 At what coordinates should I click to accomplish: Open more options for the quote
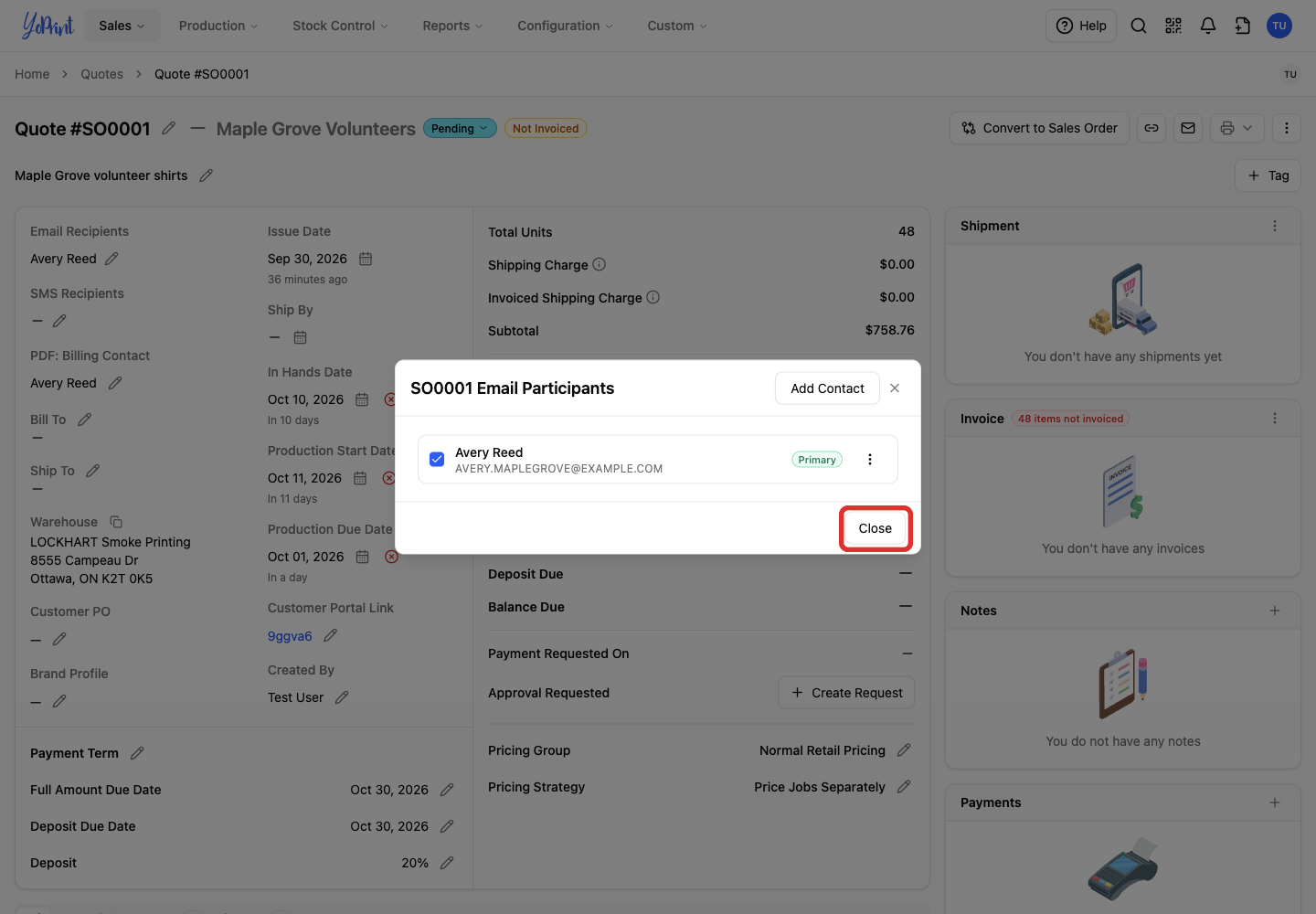(1287, 128)
